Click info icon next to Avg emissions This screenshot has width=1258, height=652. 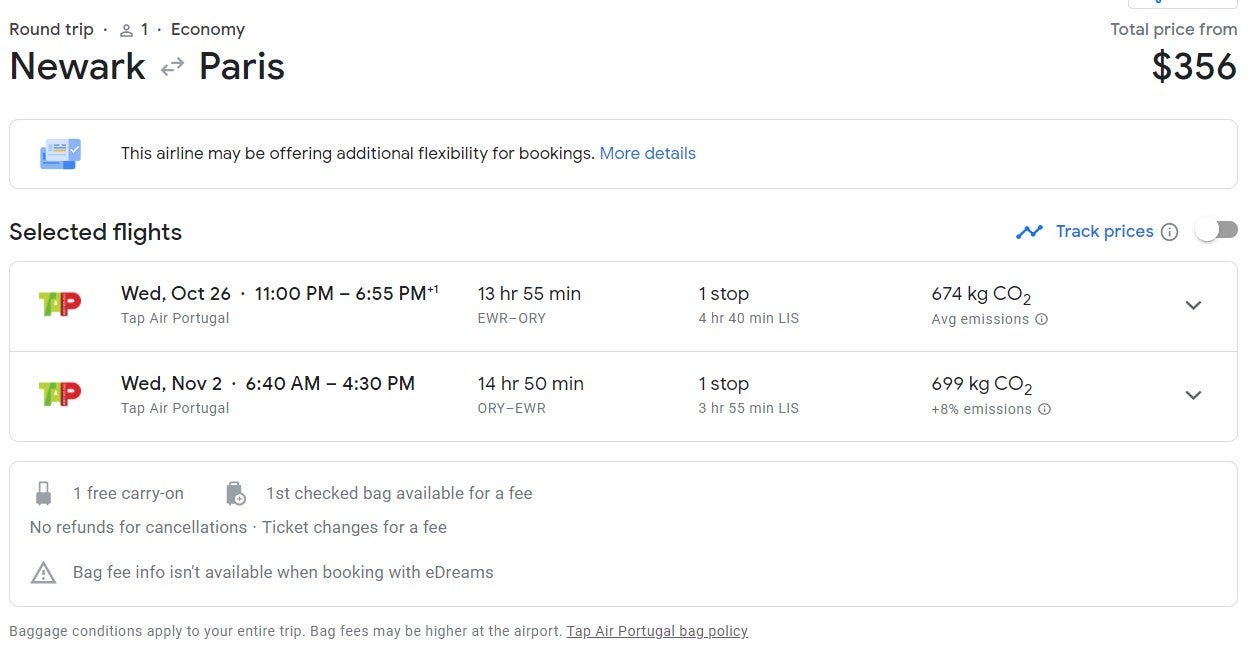[x=1041, y=320]
